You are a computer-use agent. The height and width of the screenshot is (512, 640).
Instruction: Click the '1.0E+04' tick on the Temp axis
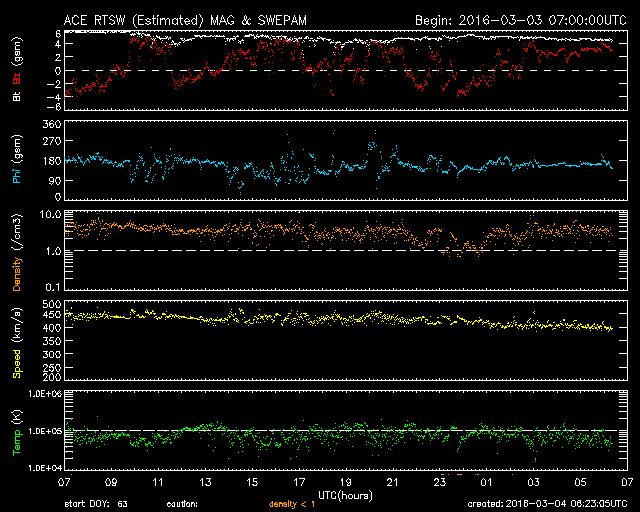(x=45, y=468)
